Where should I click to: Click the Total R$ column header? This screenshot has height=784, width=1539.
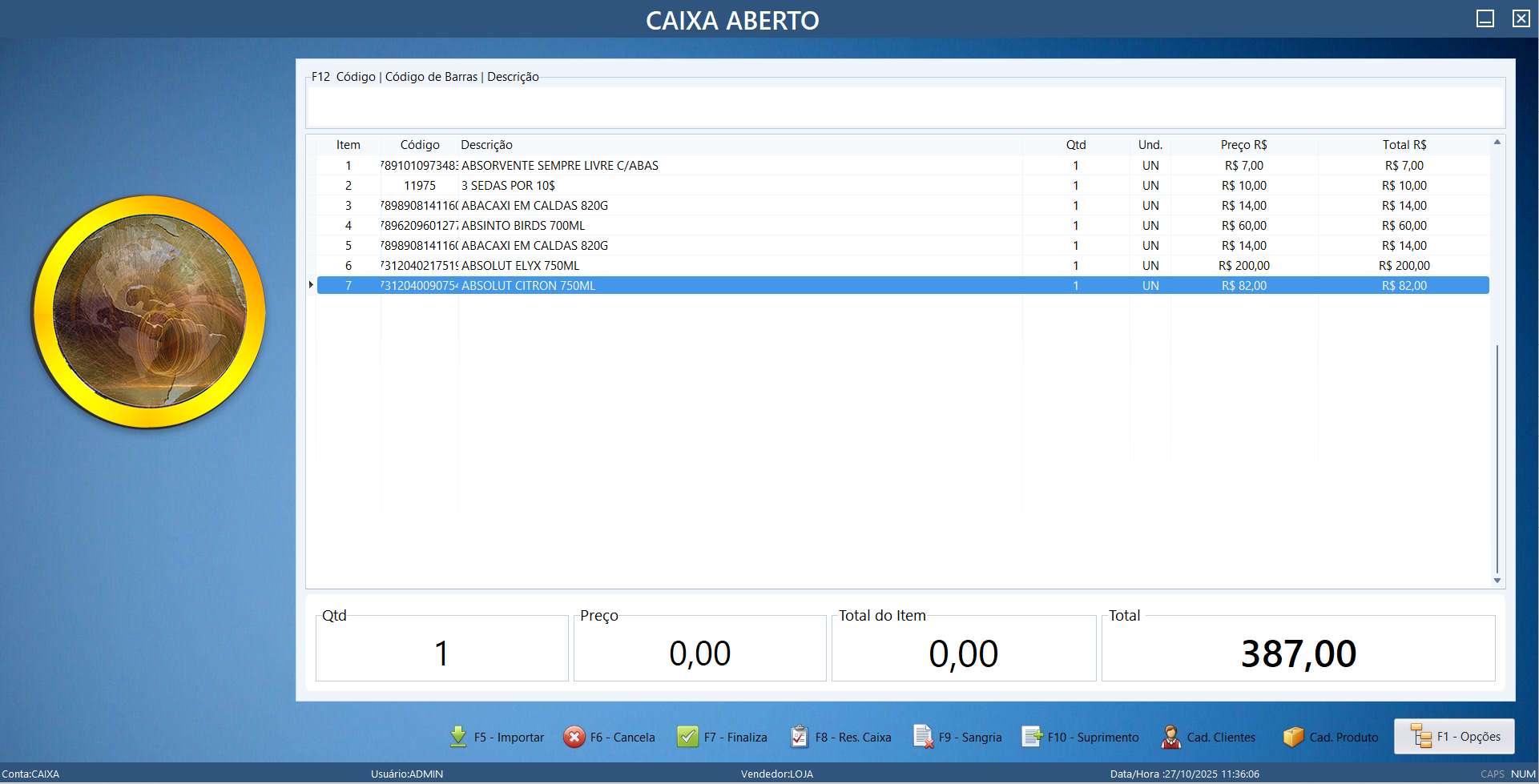pos(1404,145)
